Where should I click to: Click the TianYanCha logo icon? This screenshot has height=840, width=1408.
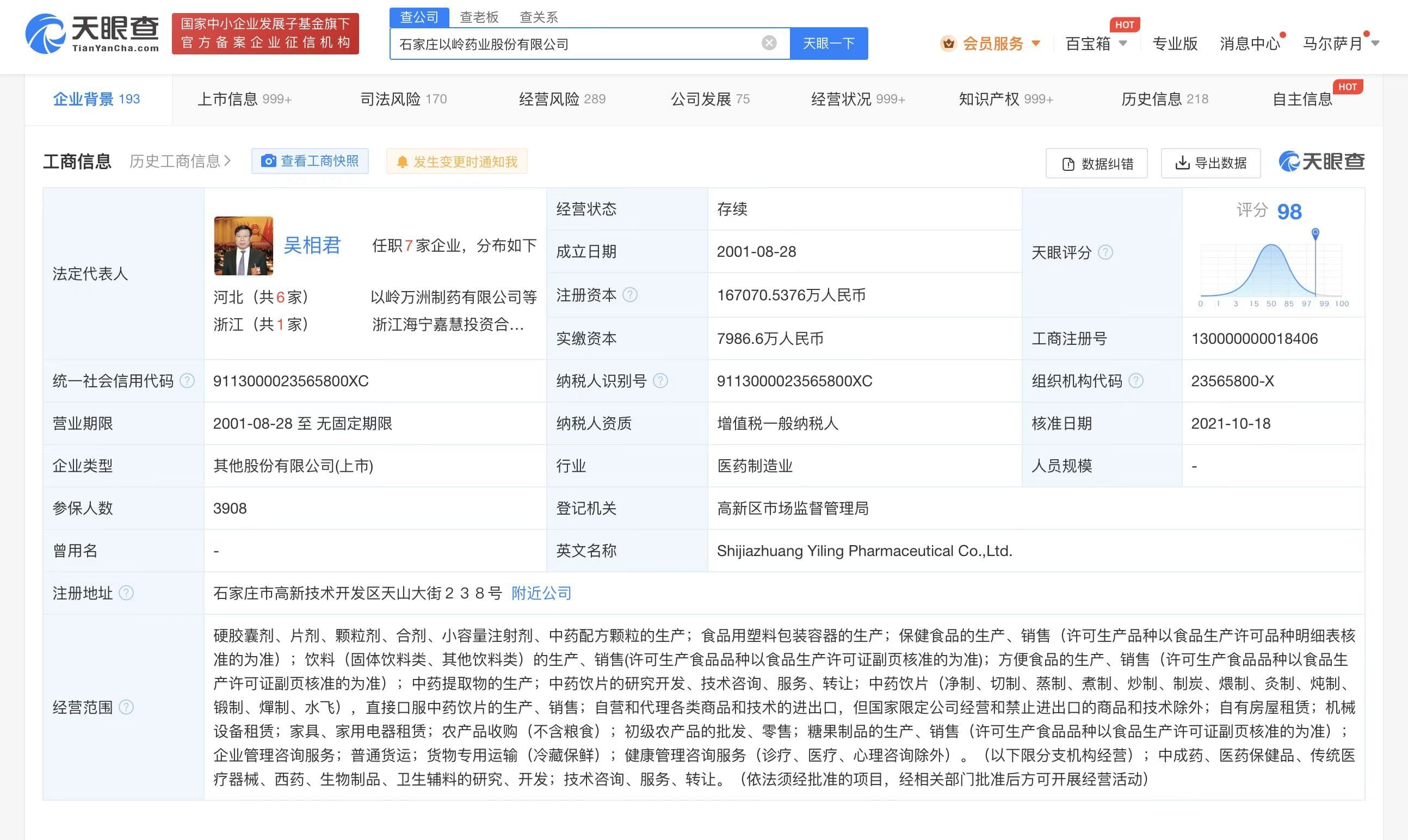[45, 34]
